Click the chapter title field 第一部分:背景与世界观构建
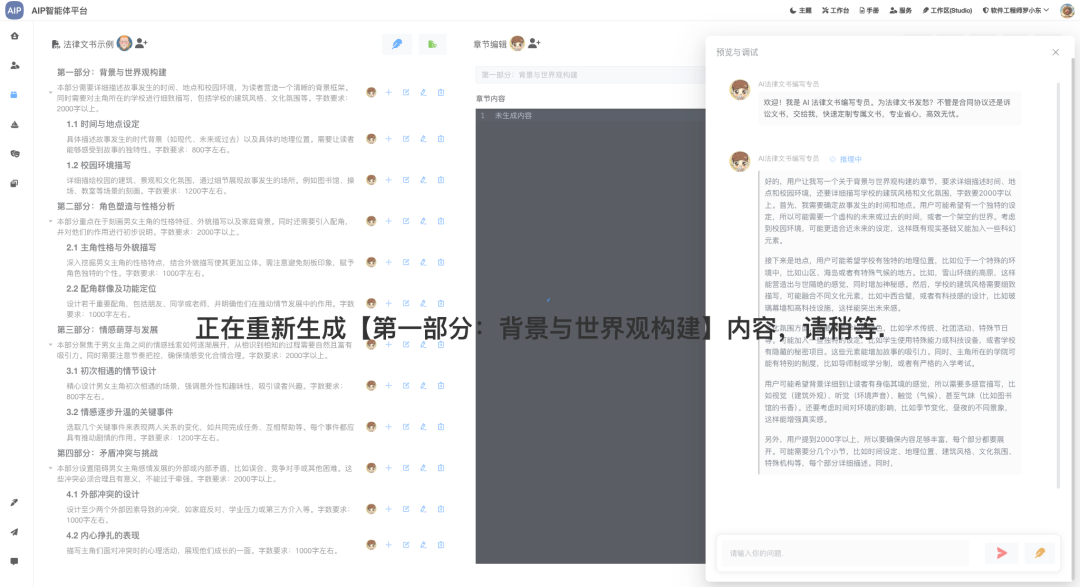 click(590, 74)
